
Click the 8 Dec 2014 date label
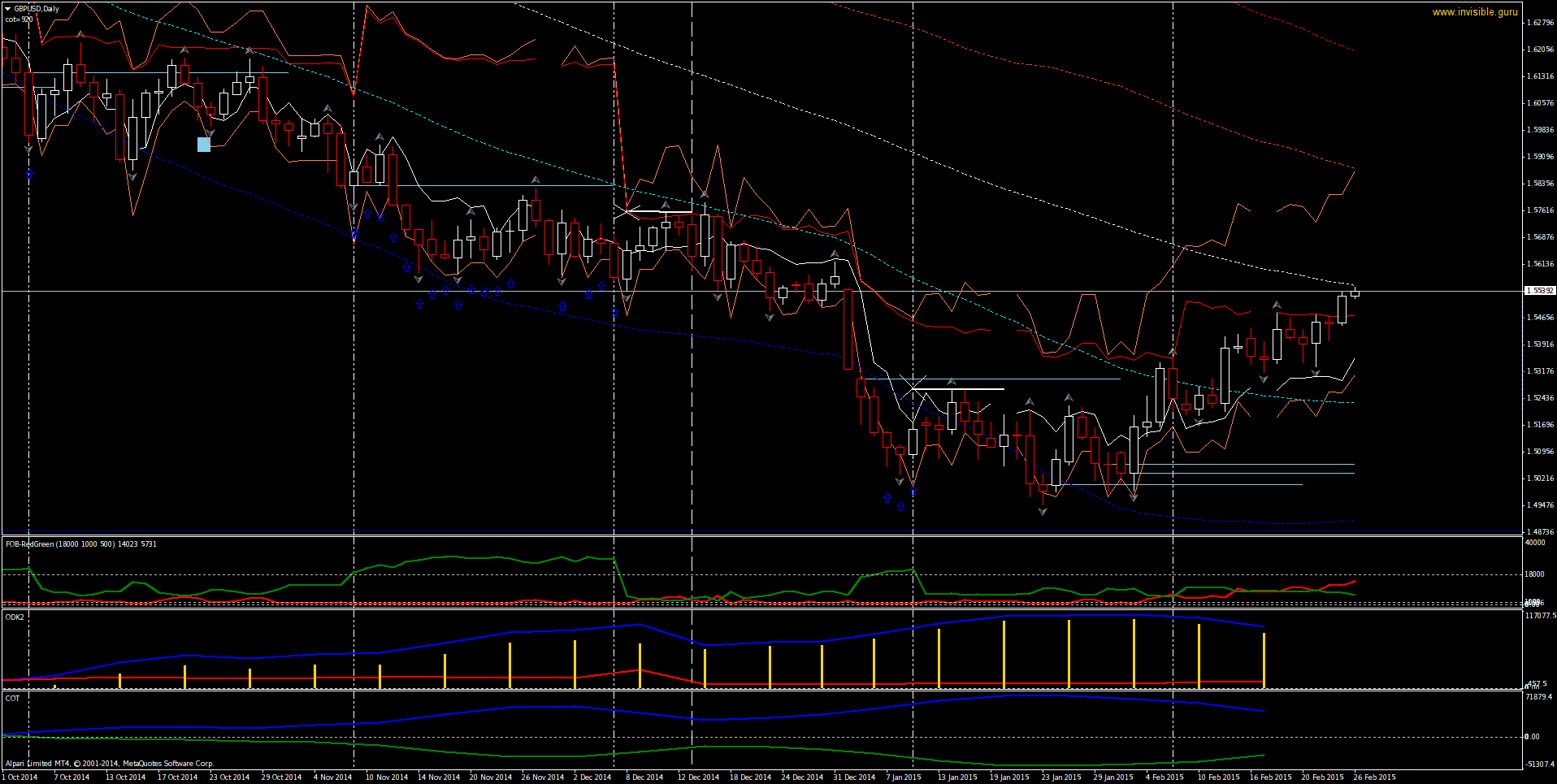click(x=644, y=778)
